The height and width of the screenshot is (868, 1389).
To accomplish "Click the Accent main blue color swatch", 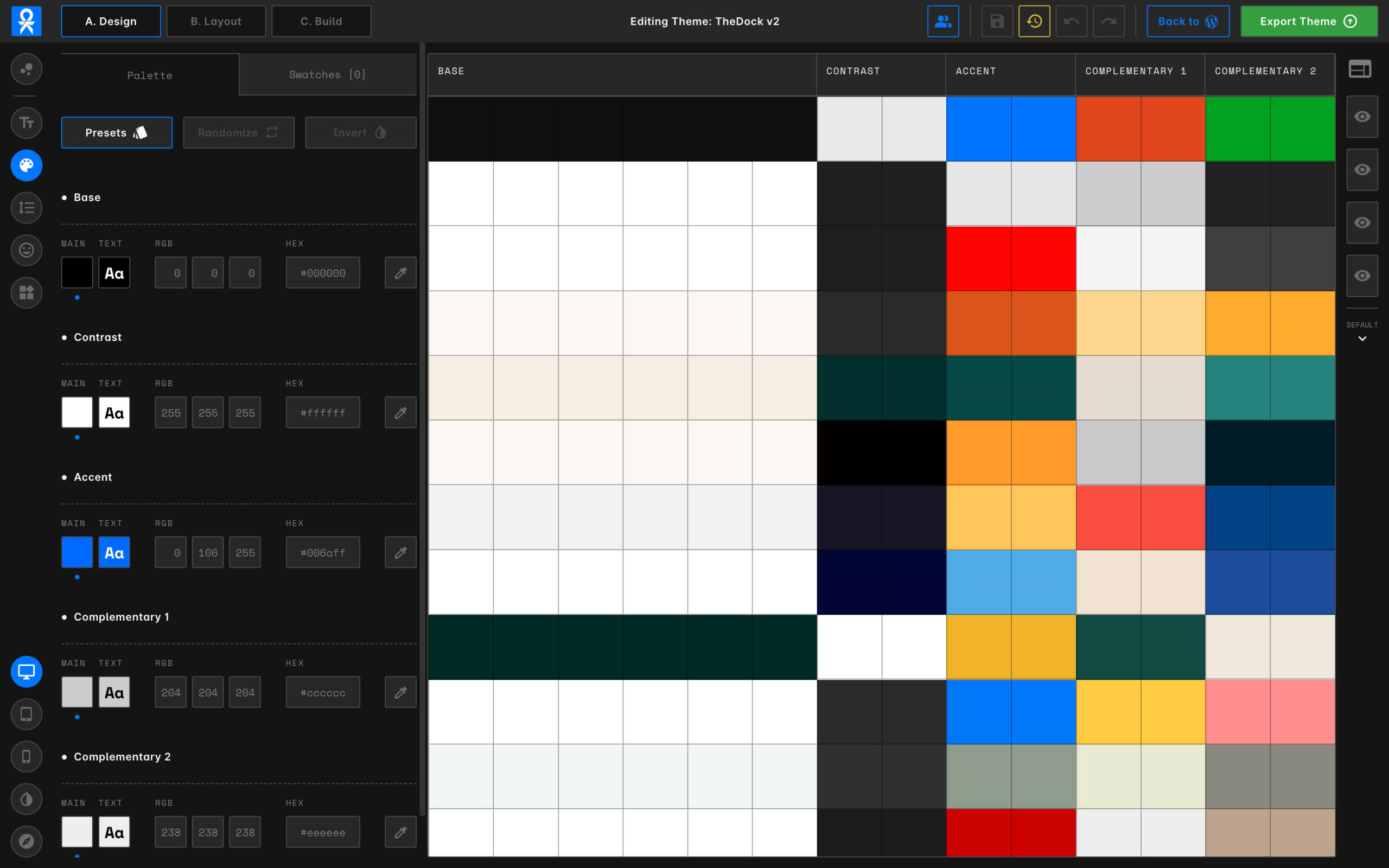I will [x=77, y=552].
